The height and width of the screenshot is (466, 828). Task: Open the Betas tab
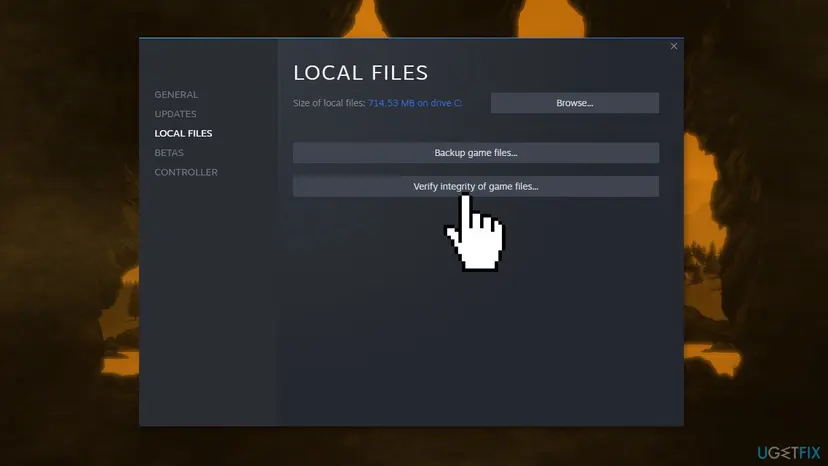[x=169, y=153]
